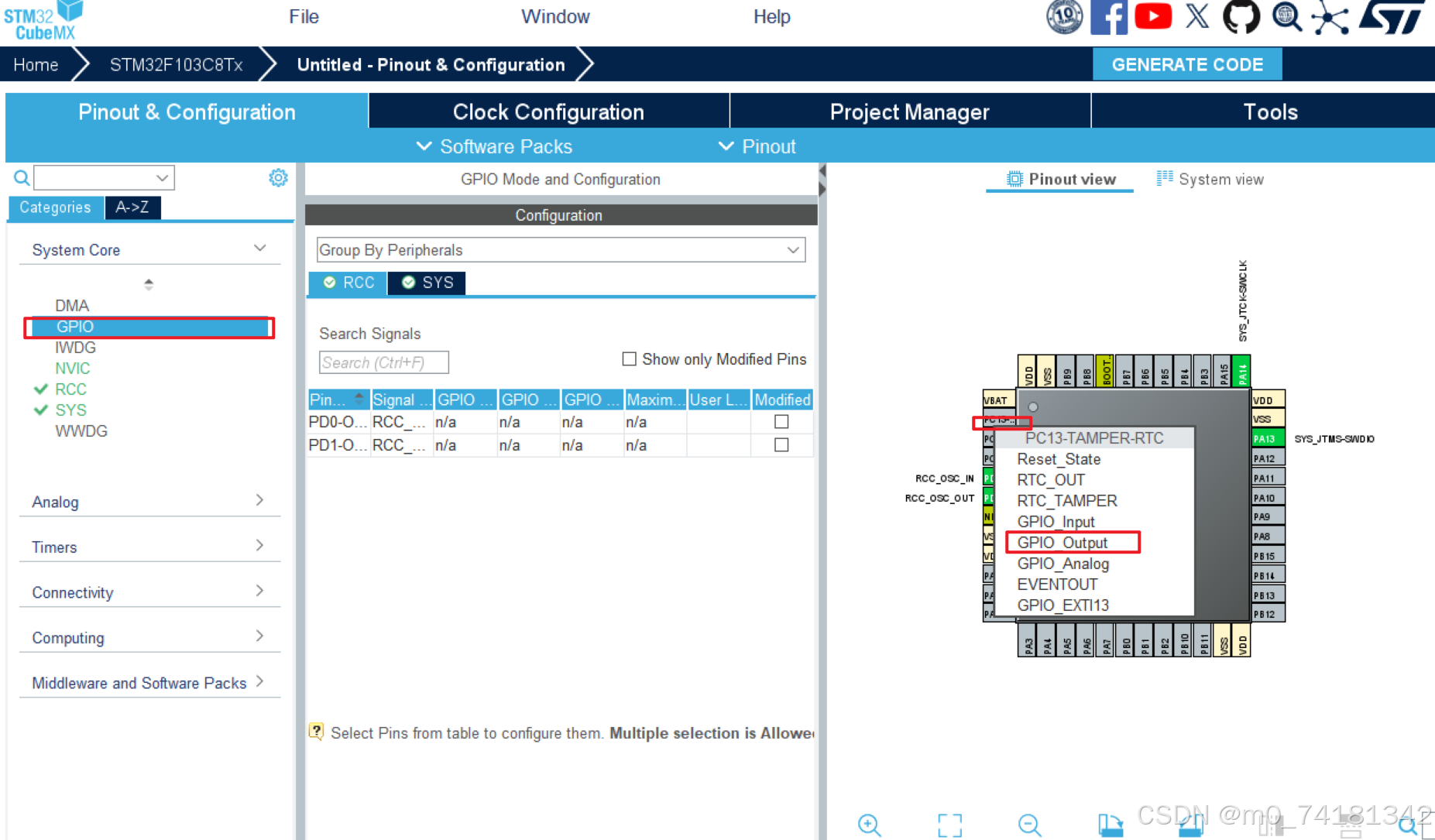
Task: Open the X (Twitter) icon link
Action: (x=1197, y=16)
